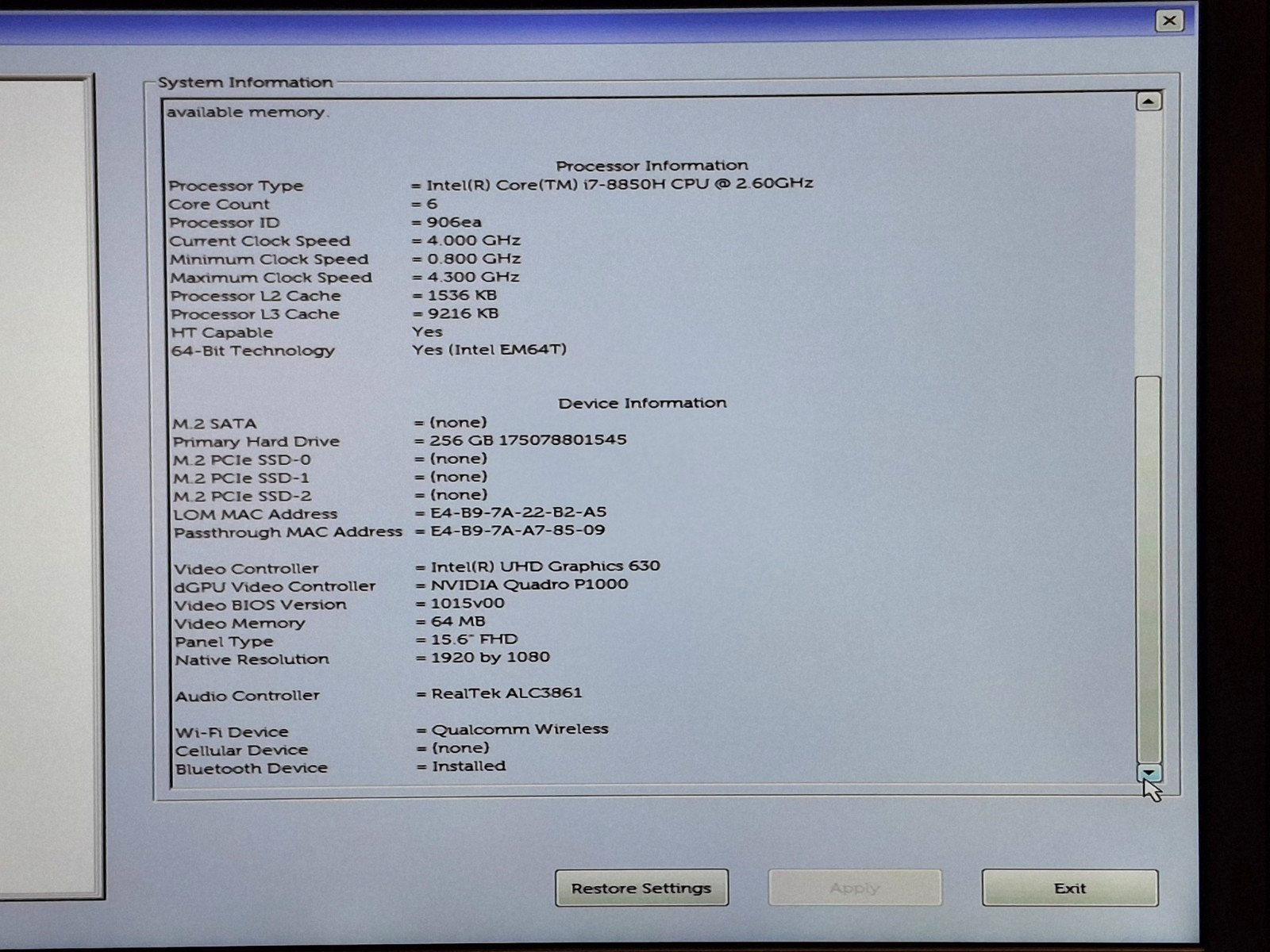The width and height of the screenshot is (1270, 952).
Task: Click Minimum Clock Speed 0.800 GHz
Action: point(474,259)
